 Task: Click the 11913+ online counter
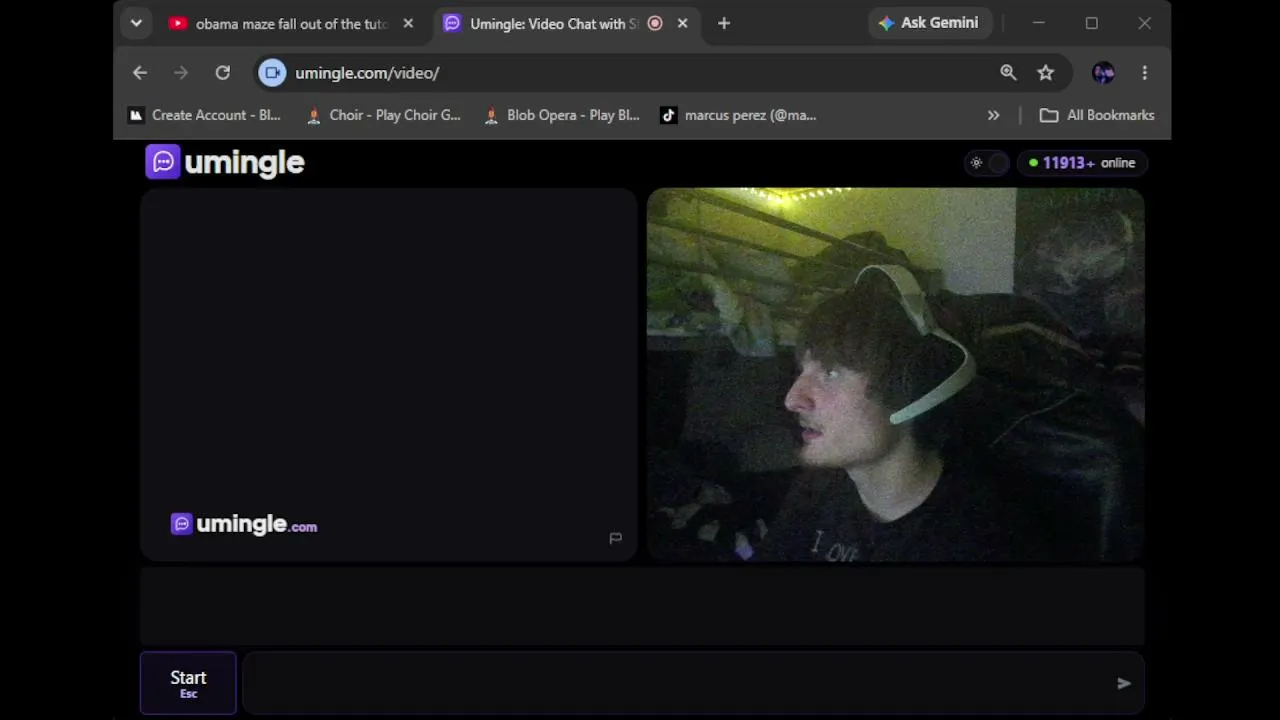pyautogui.click(x=1083, y=163)
